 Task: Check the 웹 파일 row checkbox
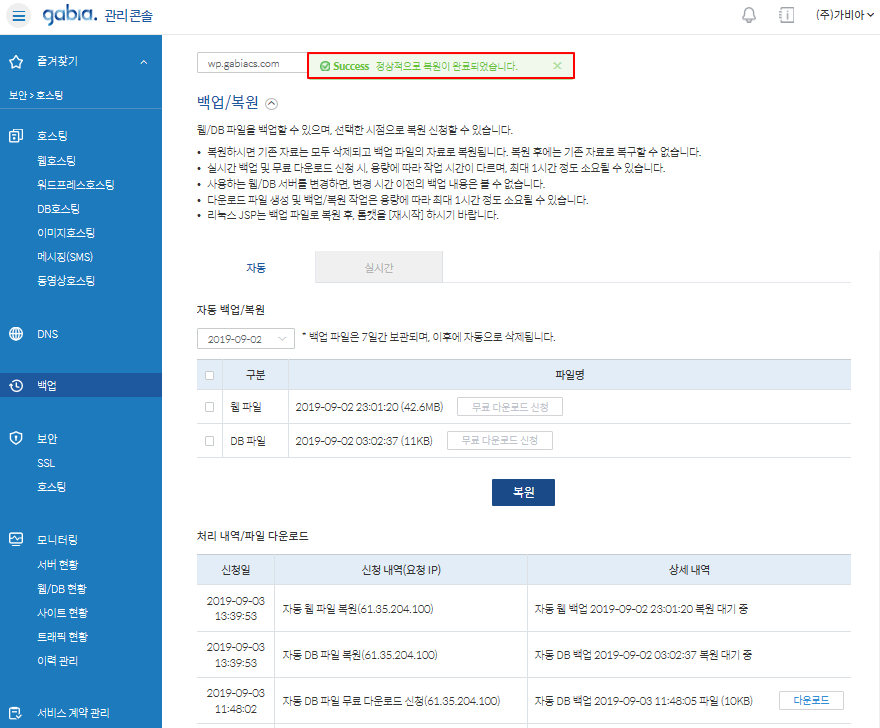209,407
